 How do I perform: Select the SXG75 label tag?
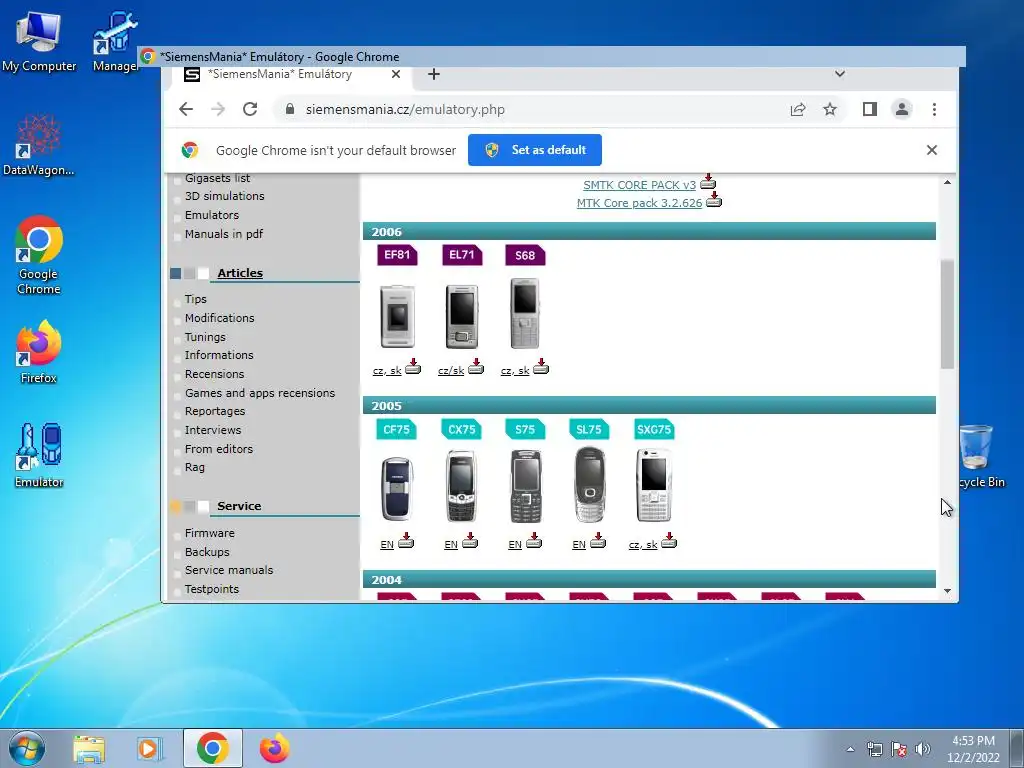pyautogui.click(x=654, y=429)
